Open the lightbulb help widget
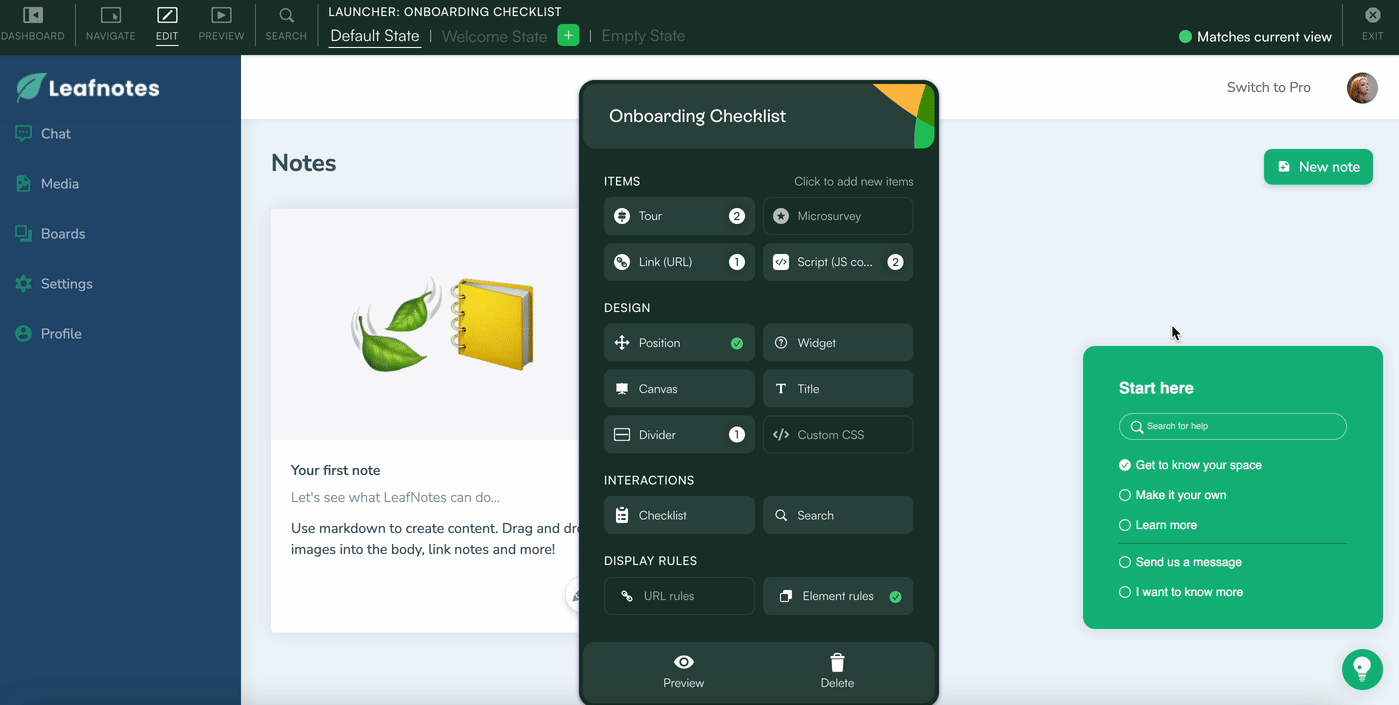Viewport: 1399px width, 705px height. [1361, 669]
